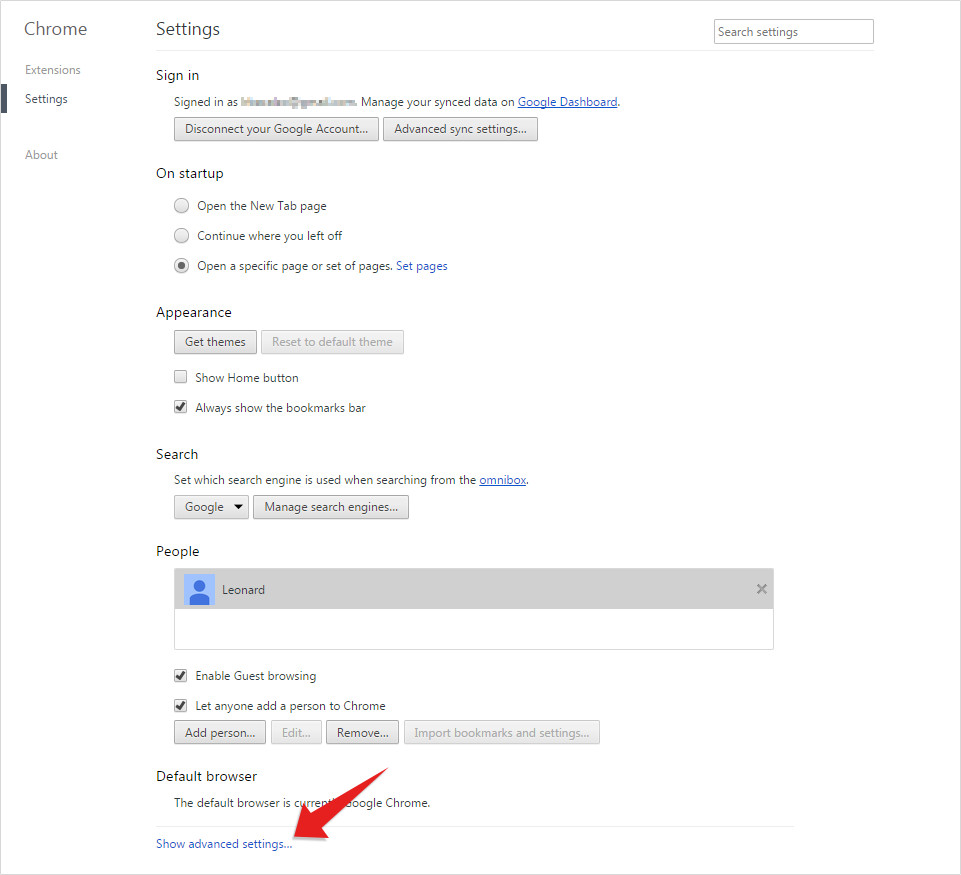Open the Google search engine dropdown
The width and height of the screenshot is (961, 875).
(211, 507)
